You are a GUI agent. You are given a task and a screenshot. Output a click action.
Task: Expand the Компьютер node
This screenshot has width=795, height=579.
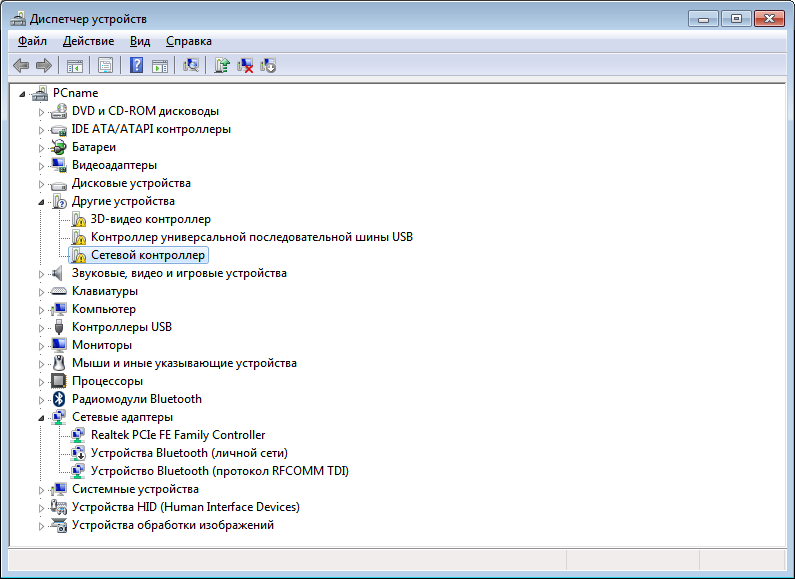click(42, 310)
